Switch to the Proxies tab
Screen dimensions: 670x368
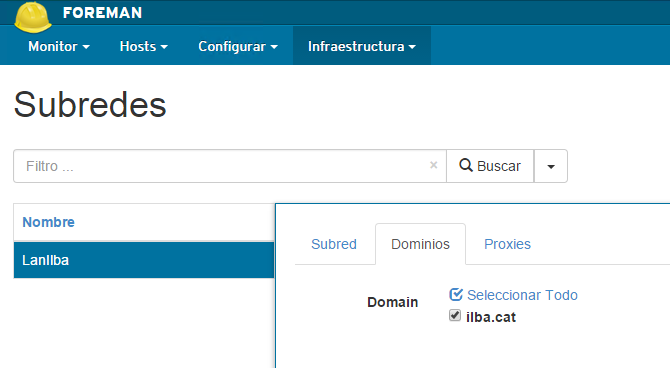[x=507, y=244]
